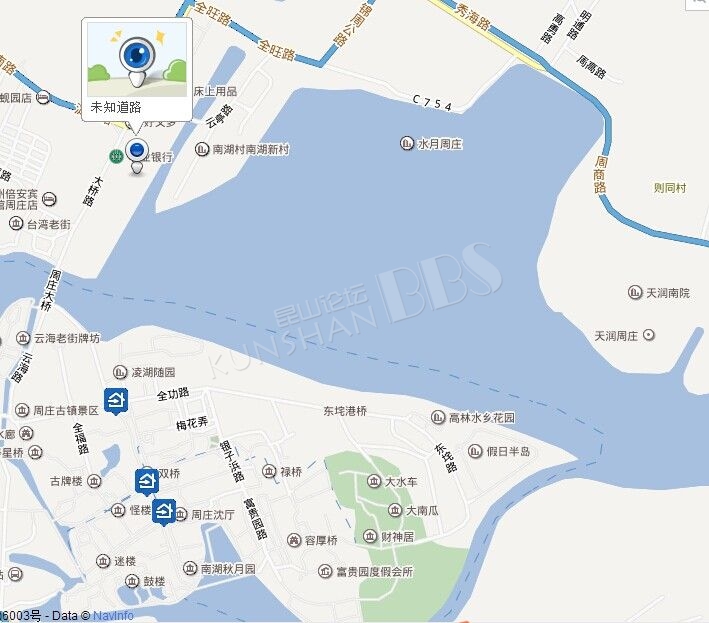Select the 大水车 attraction icon
Image resolution: width=709 pixels, height=623 pixels.
pyautogui.click(x=373, y=481)
